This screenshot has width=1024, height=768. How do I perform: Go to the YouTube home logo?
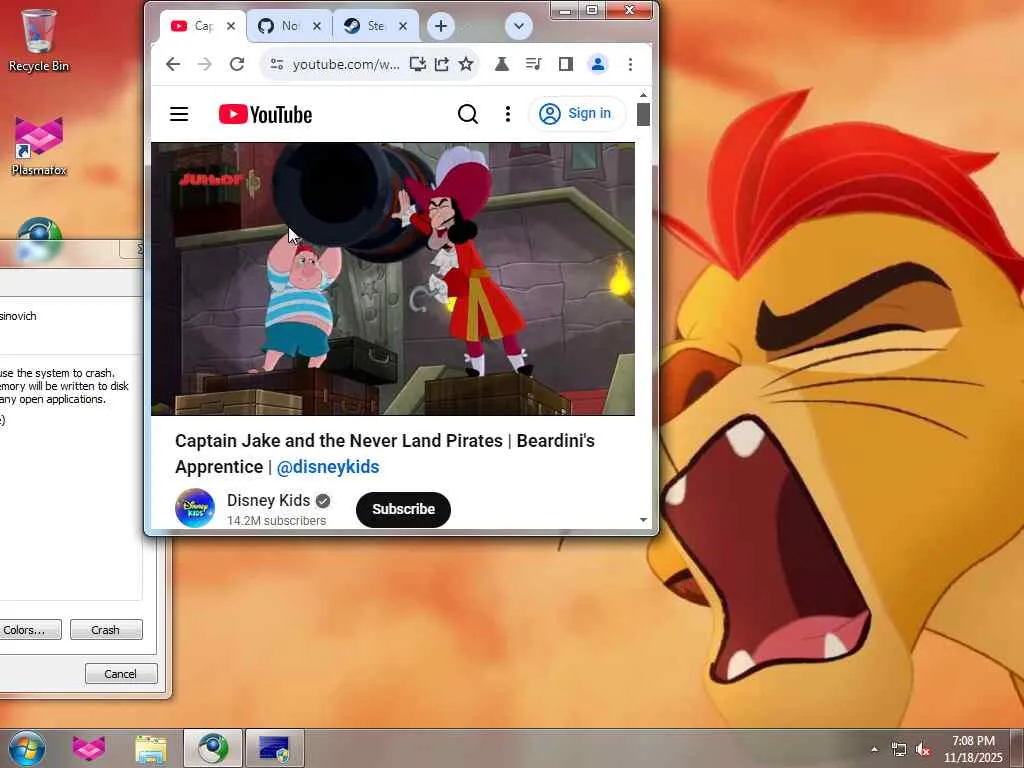(265, 114)
